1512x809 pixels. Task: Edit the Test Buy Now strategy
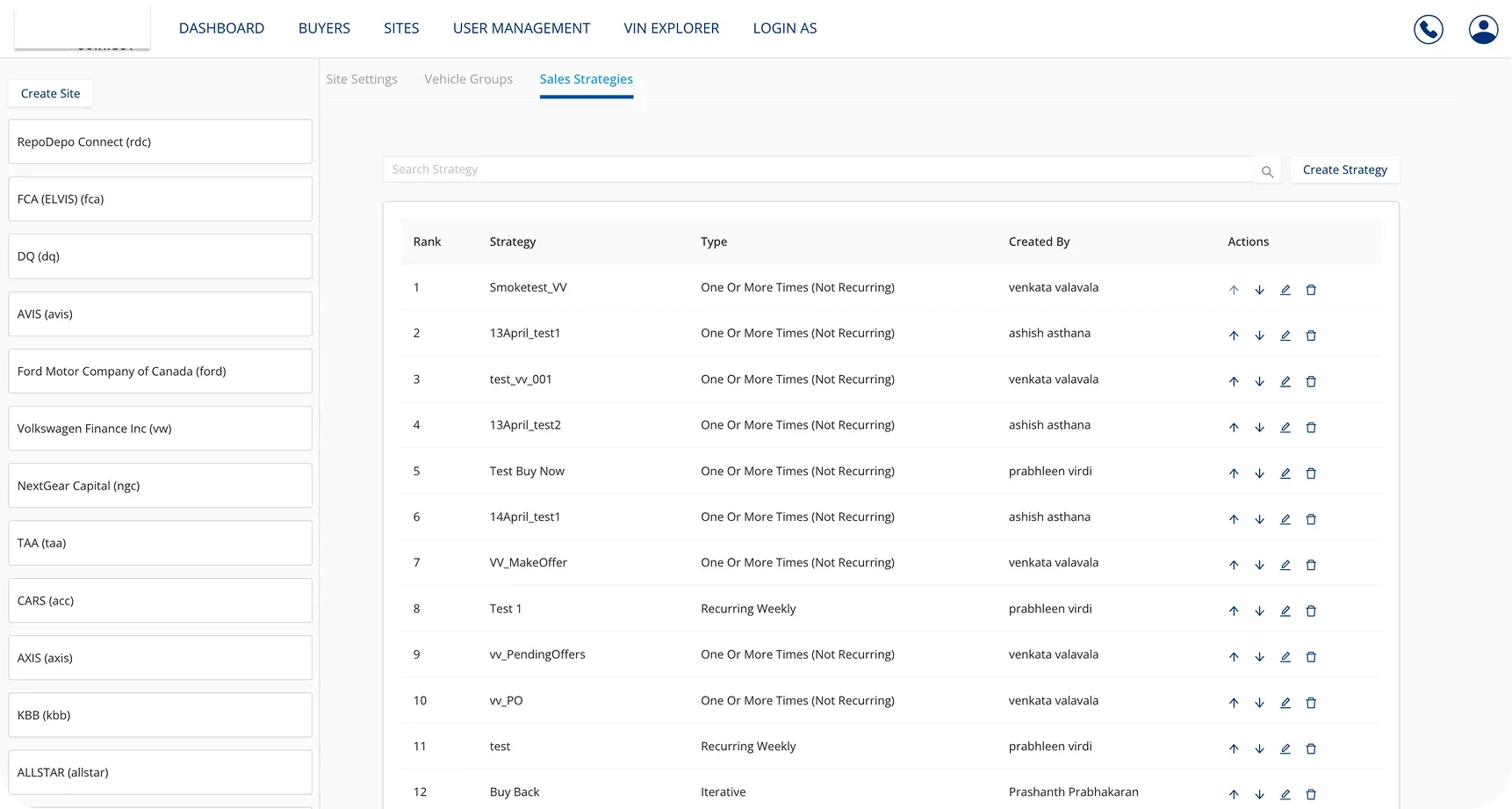pos(1285,473)
